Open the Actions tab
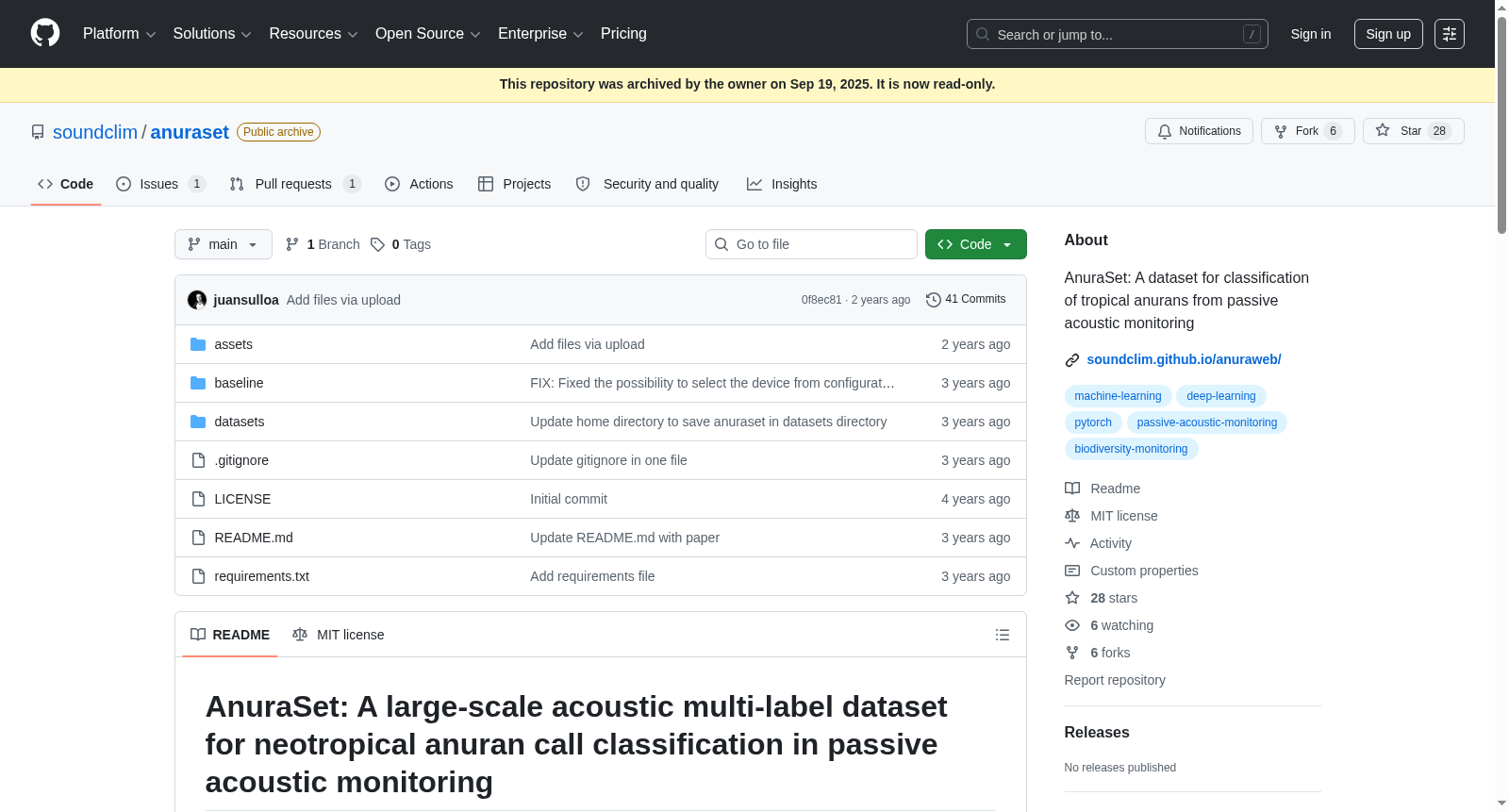Screen dimensions: 1509x812 tap(419, 184)
